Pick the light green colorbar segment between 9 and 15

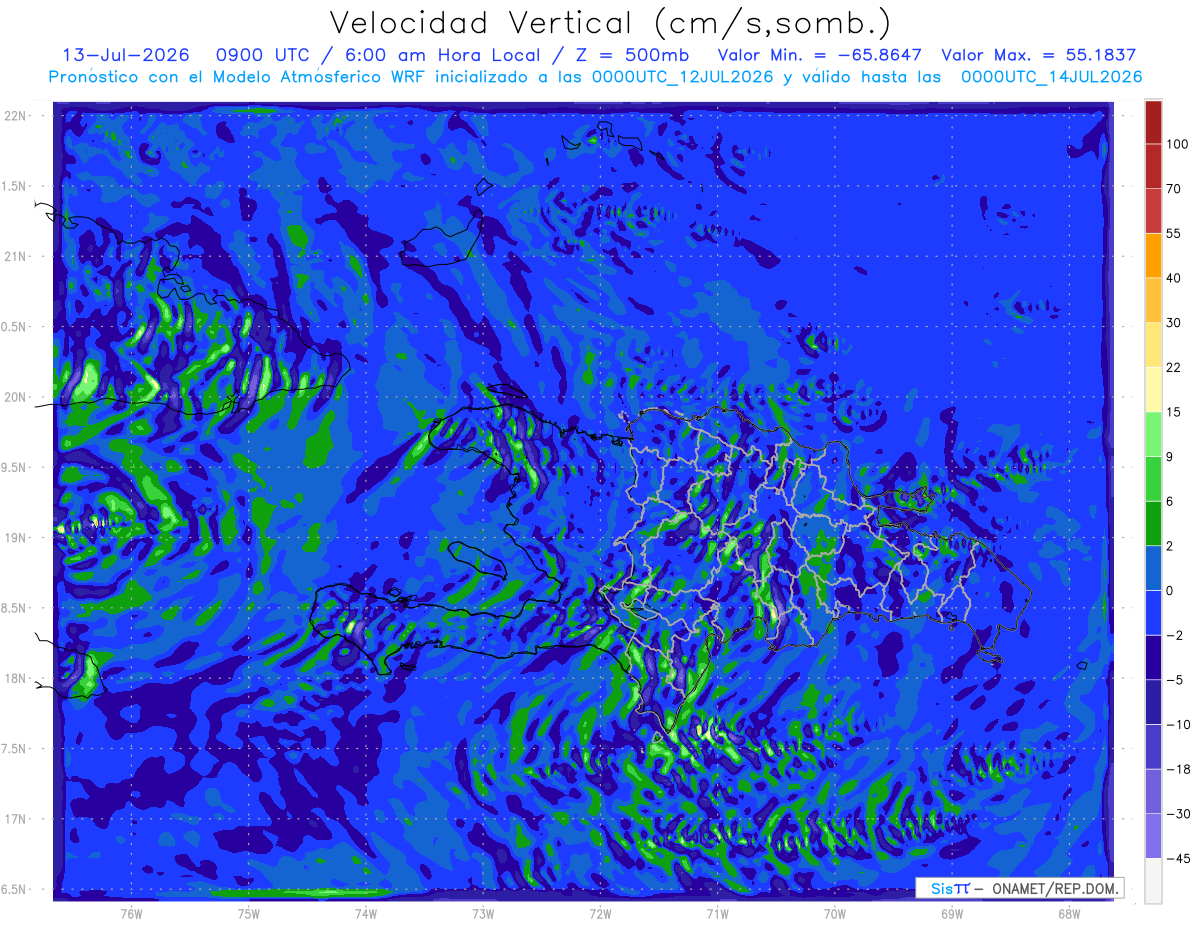pos(1153,434)
